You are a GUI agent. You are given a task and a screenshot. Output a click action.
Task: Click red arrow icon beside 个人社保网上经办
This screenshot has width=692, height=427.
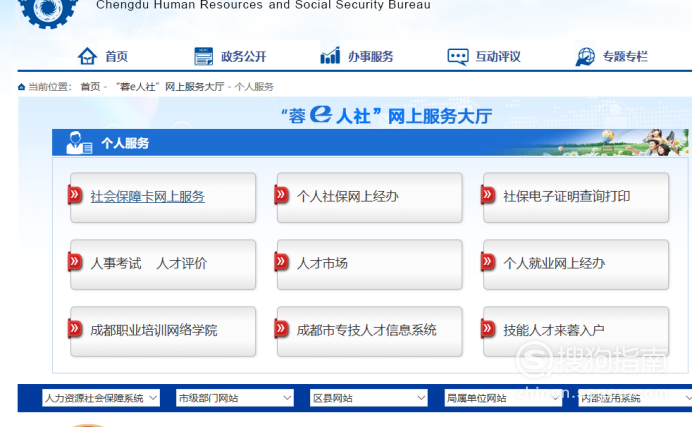click(x=281, y=195)
